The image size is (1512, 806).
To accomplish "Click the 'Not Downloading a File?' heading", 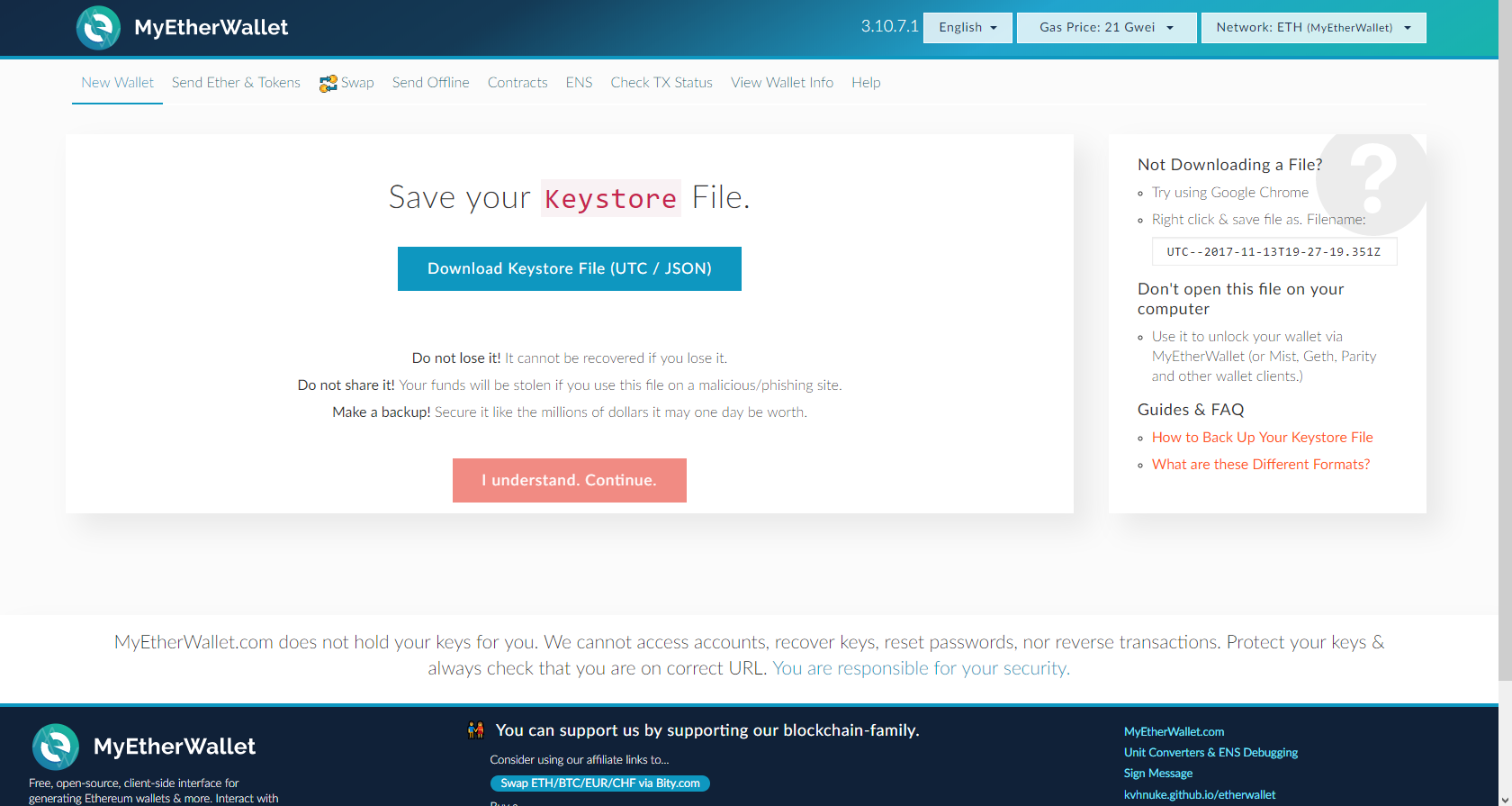I will point(1230,165).
